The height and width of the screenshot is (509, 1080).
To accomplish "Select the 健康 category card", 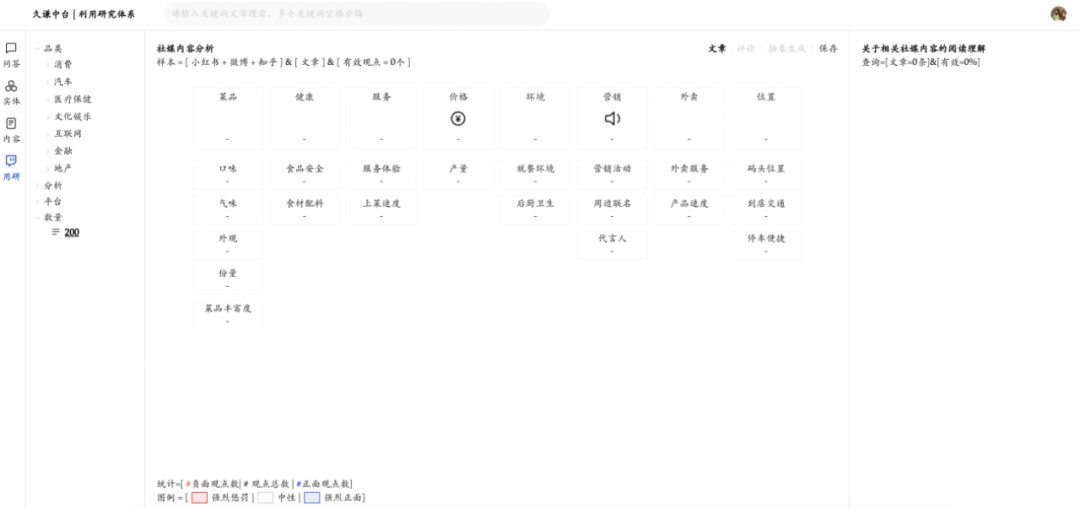I will coord(304,118).
